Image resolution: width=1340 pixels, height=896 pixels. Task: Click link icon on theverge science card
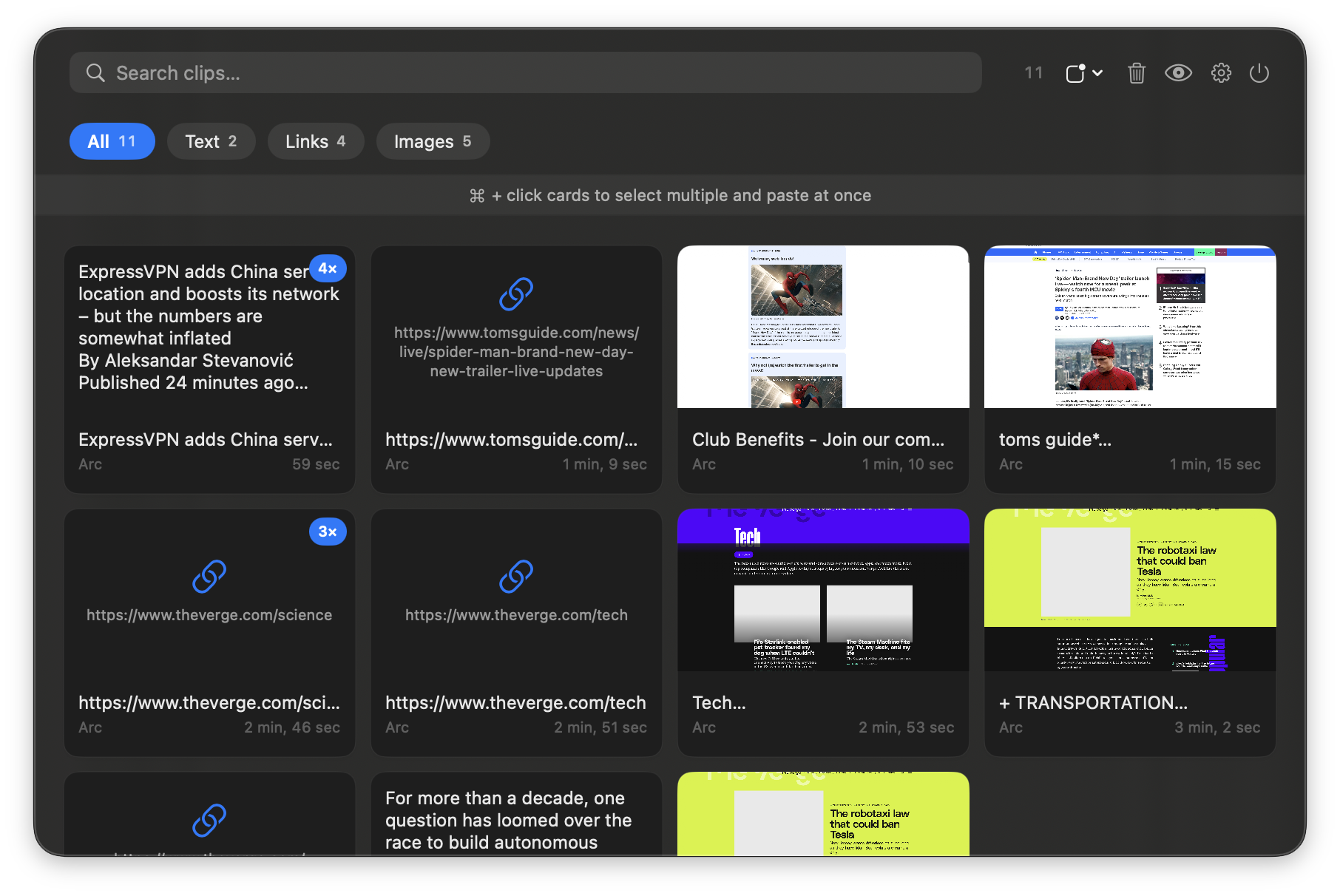pyautogui.click(x=209, y=577)
